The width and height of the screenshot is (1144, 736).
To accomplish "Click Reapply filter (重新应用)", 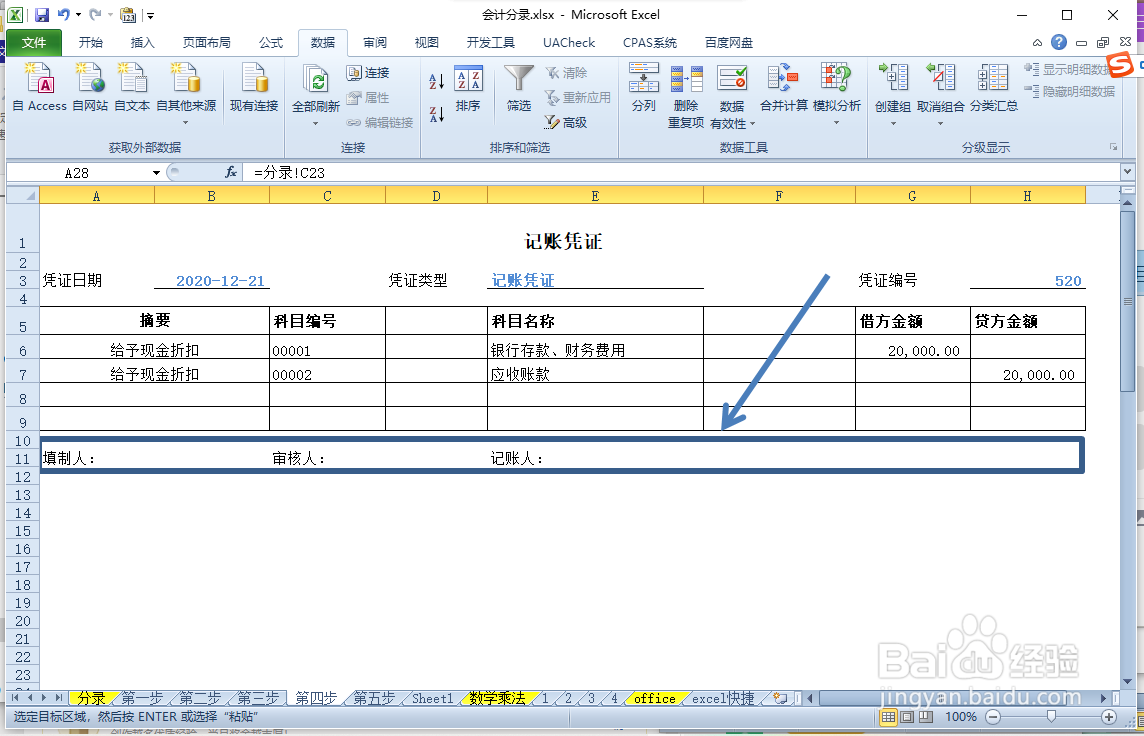I will coord(578,97).
